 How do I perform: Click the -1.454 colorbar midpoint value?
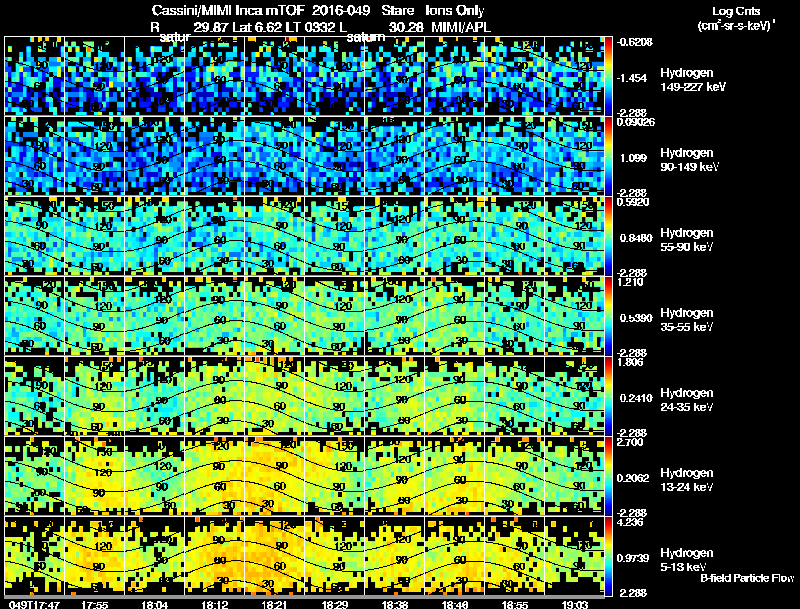[x=632, y=78]
